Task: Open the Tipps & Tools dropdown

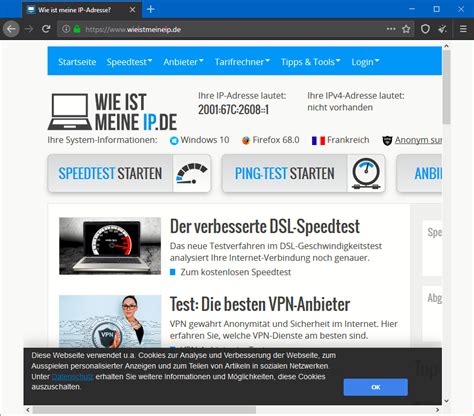Action: coord(311,62)
